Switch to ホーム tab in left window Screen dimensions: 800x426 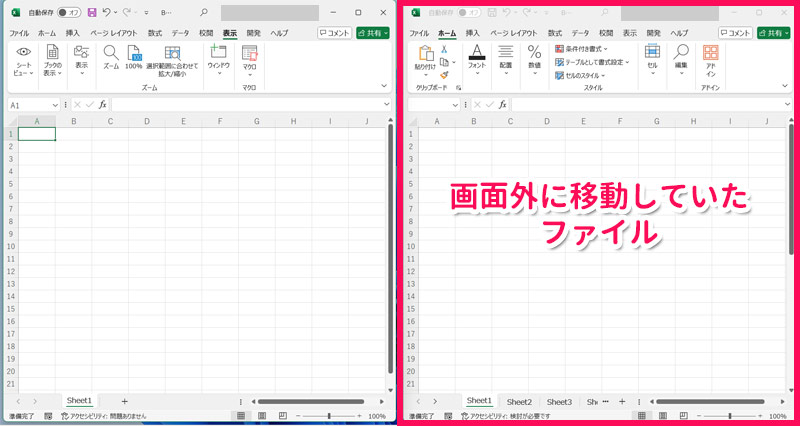(47, 33)
